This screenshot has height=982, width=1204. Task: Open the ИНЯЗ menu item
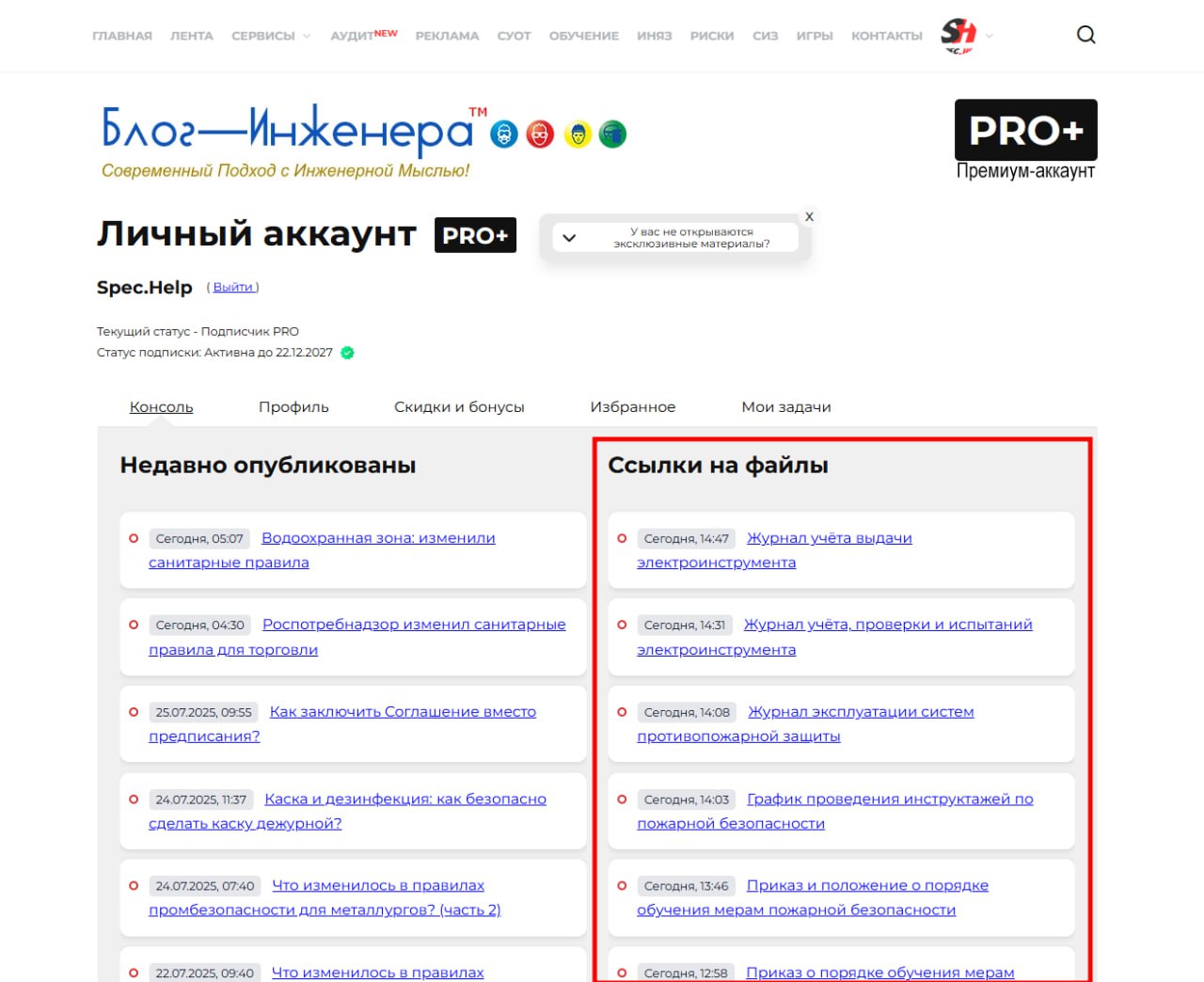tap(655, 36)
